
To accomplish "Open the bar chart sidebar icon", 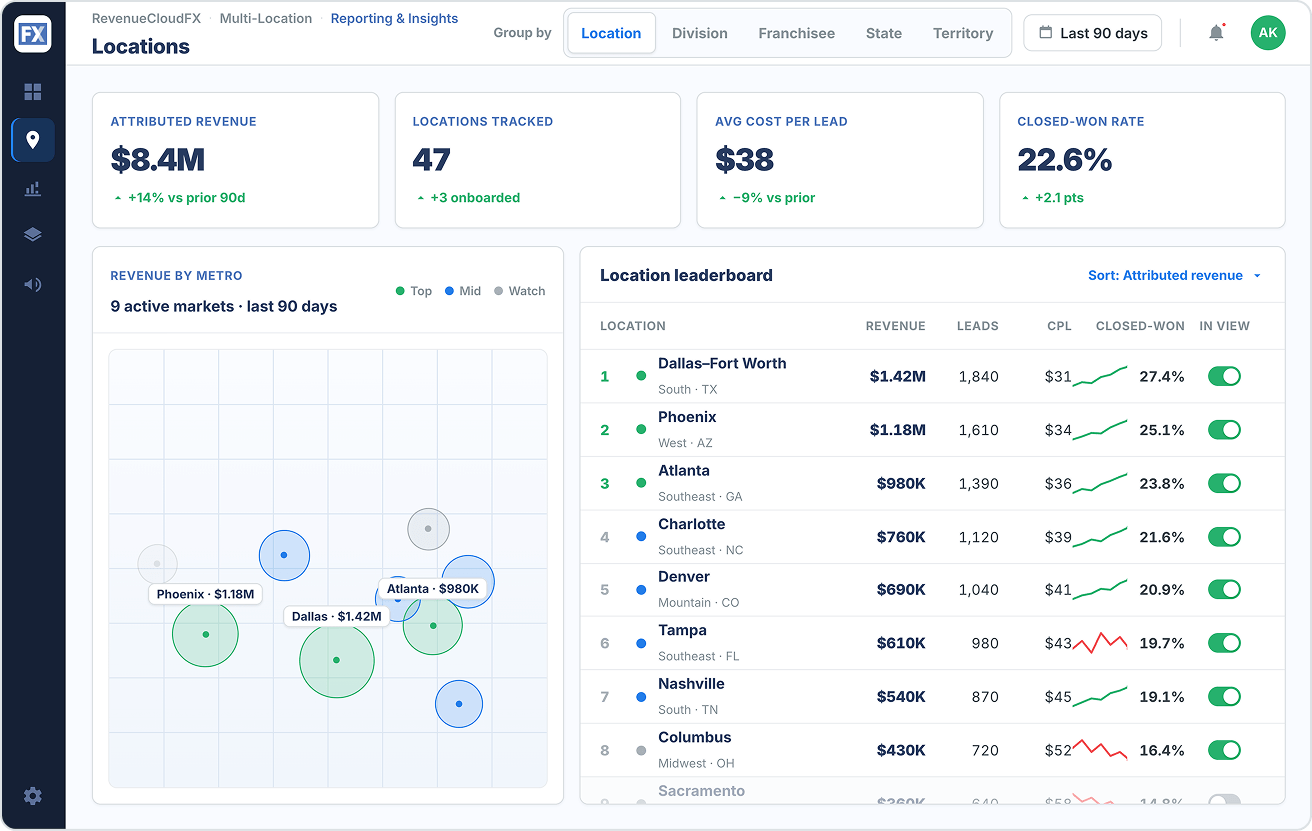I will pyautogui.click(x=33, y=188).
